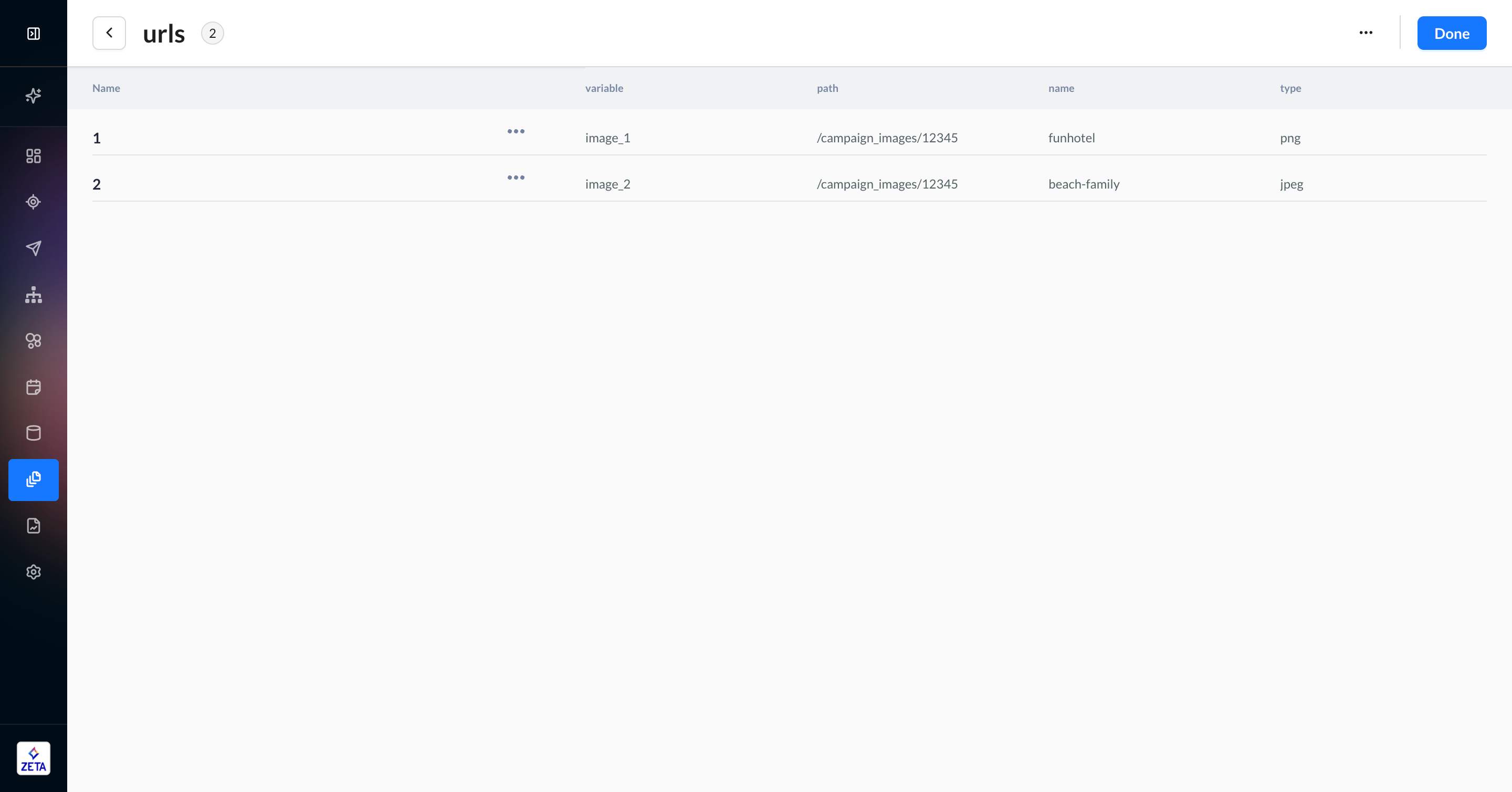Viewport: 1512px width, 792px height.
Task: Click the ZETA logo at bottom
Action: coord(34,758)
